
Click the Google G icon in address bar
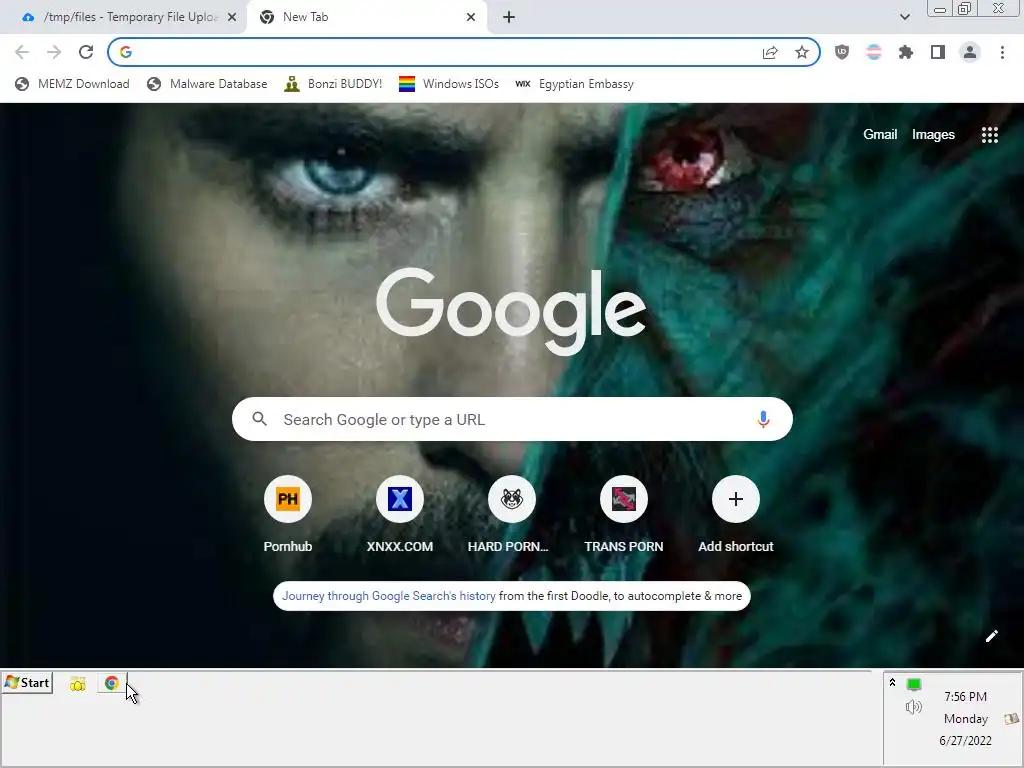(126, 52)
